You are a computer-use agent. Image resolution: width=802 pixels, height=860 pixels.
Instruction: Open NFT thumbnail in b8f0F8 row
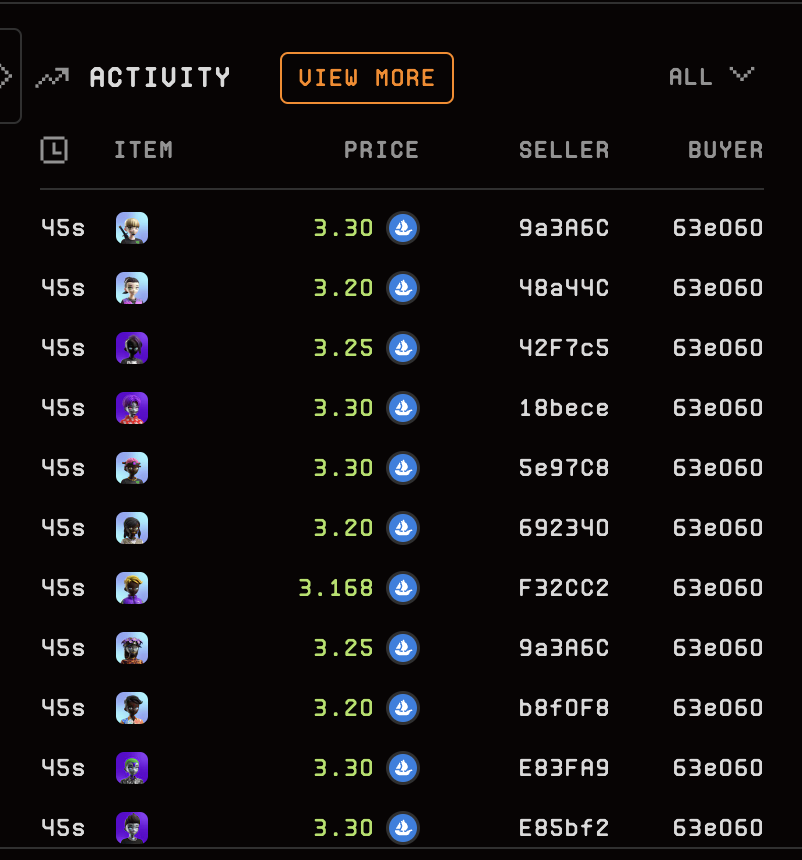pos(132,708)
